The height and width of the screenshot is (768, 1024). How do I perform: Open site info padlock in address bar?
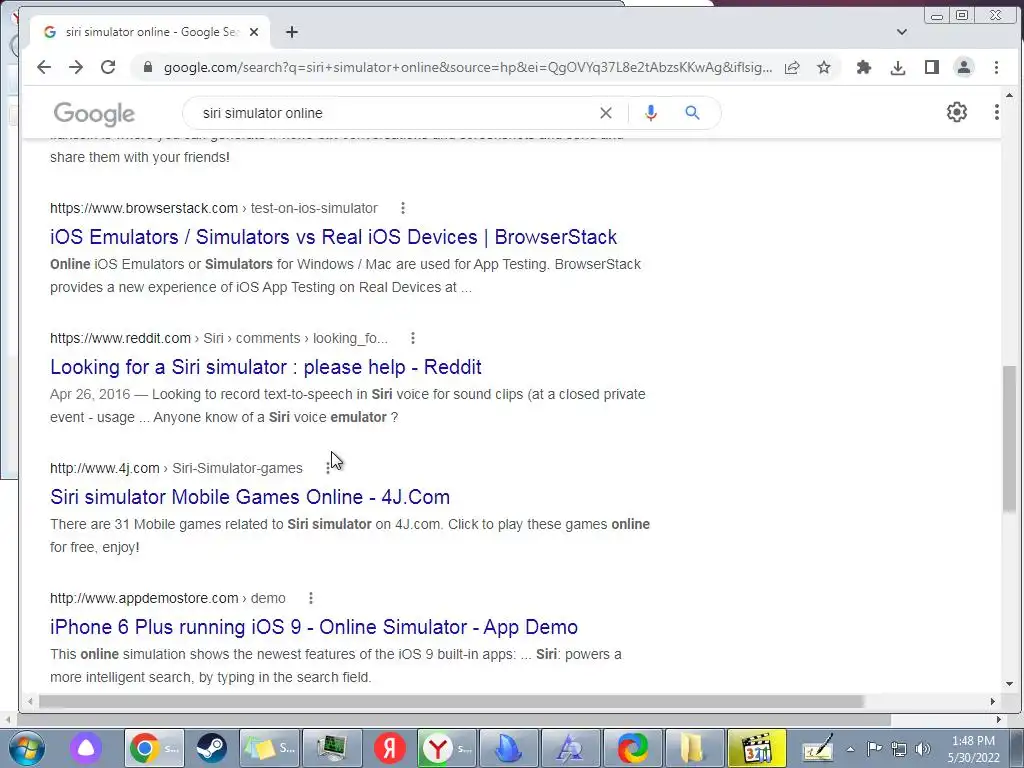coord(148,67)
